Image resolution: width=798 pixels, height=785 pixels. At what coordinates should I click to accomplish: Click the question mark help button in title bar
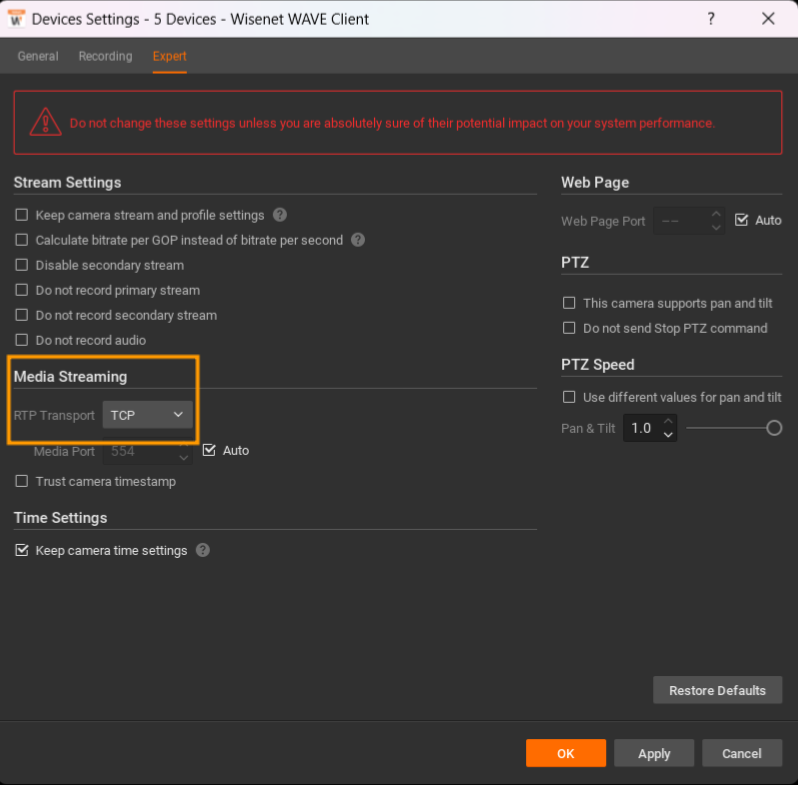point(711,19)
